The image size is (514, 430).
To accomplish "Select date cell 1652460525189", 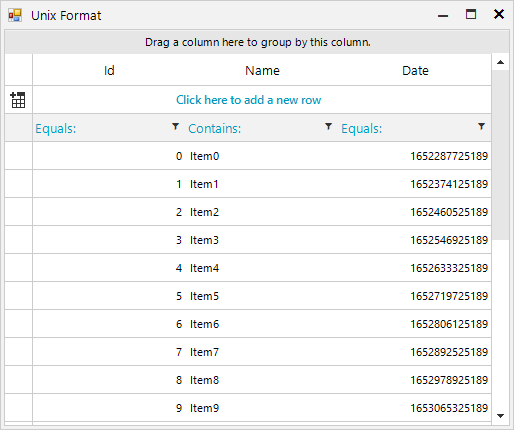I will click(415, 212).
